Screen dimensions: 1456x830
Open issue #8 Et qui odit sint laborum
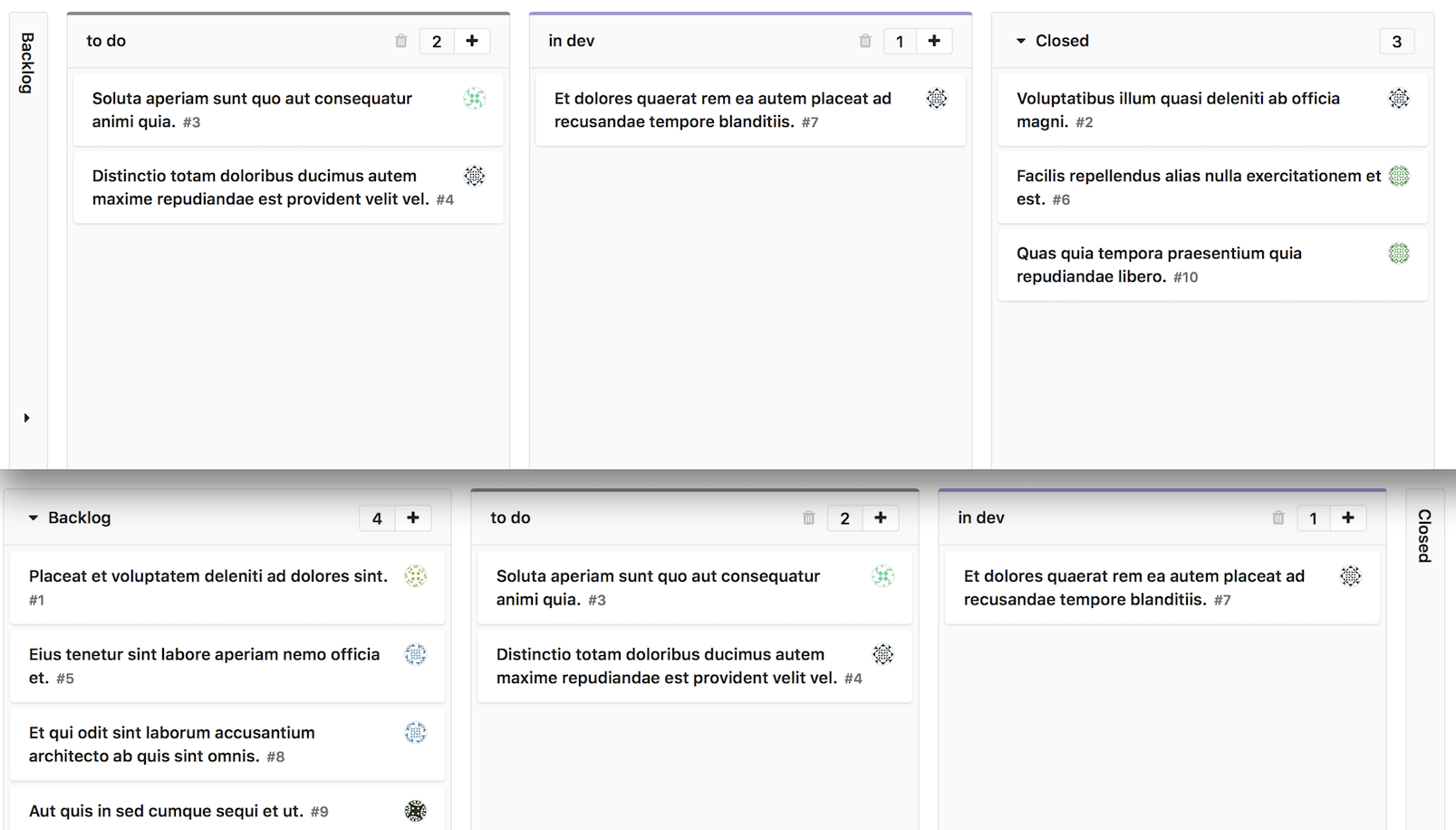[172, 744]
